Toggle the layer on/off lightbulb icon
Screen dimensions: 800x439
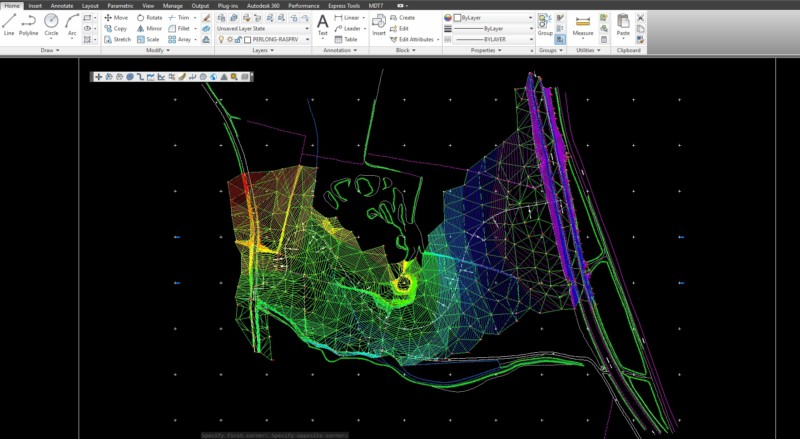tap(220, 39)
